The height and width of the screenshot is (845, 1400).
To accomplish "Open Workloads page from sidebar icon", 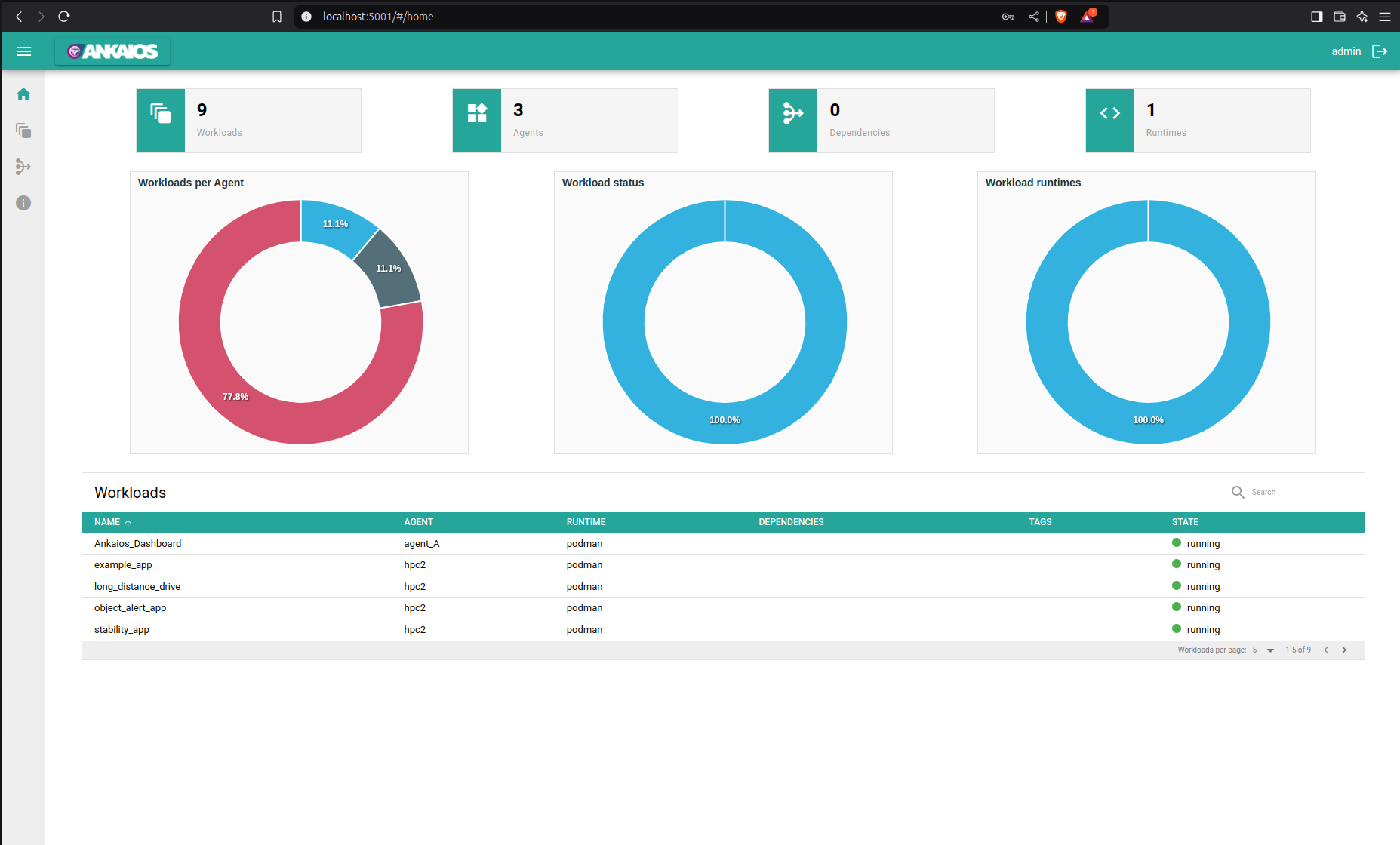I will coord(23,131).
